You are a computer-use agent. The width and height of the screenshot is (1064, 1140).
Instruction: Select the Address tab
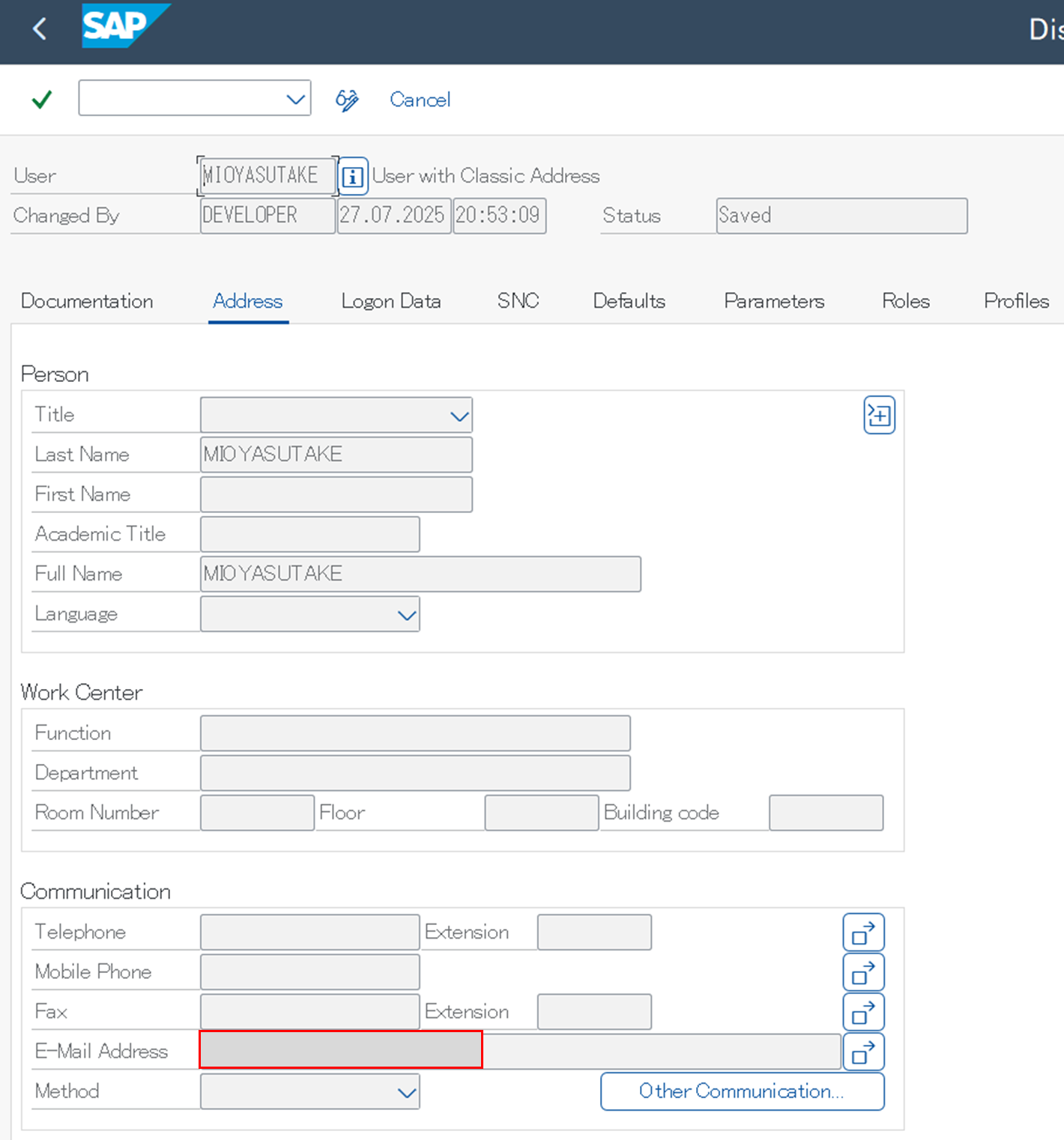248,301
